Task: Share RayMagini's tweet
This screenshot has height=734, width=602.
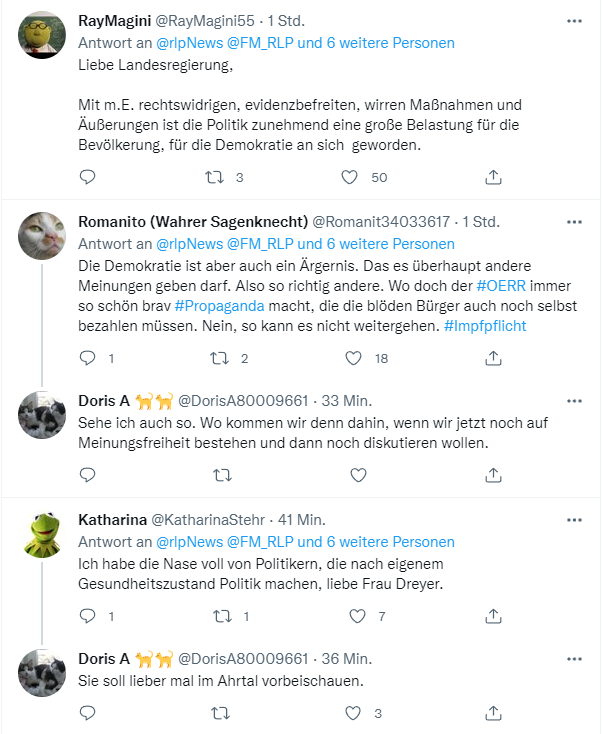Action: [493, 177]
